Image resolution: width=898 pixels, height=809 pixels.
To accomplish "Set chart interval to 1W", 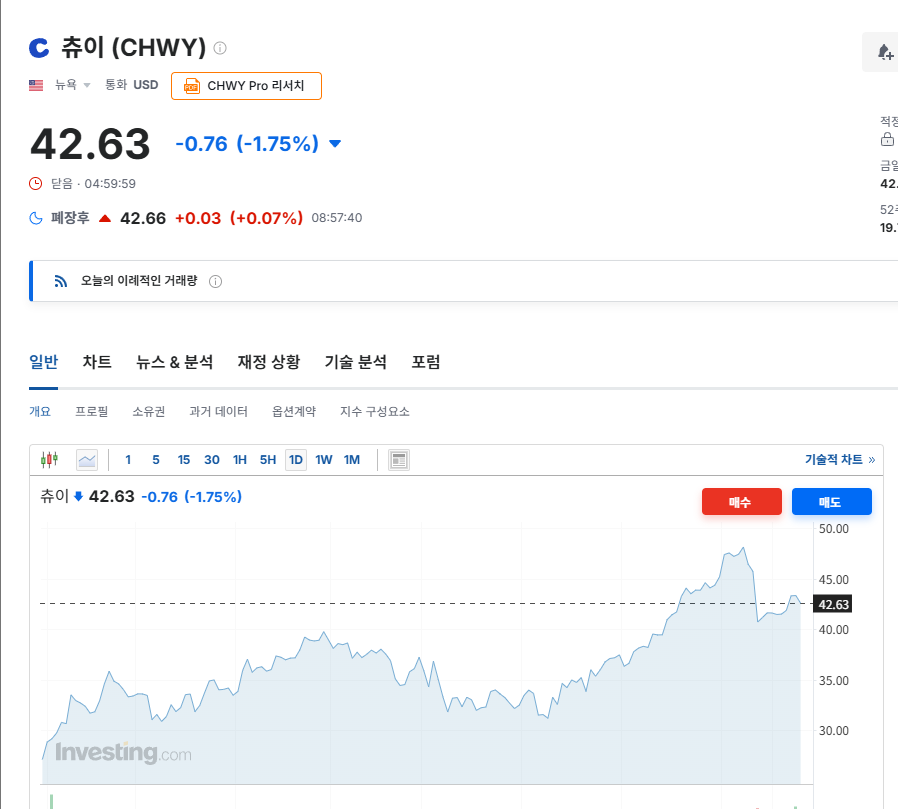I will [x=324, y=460].
